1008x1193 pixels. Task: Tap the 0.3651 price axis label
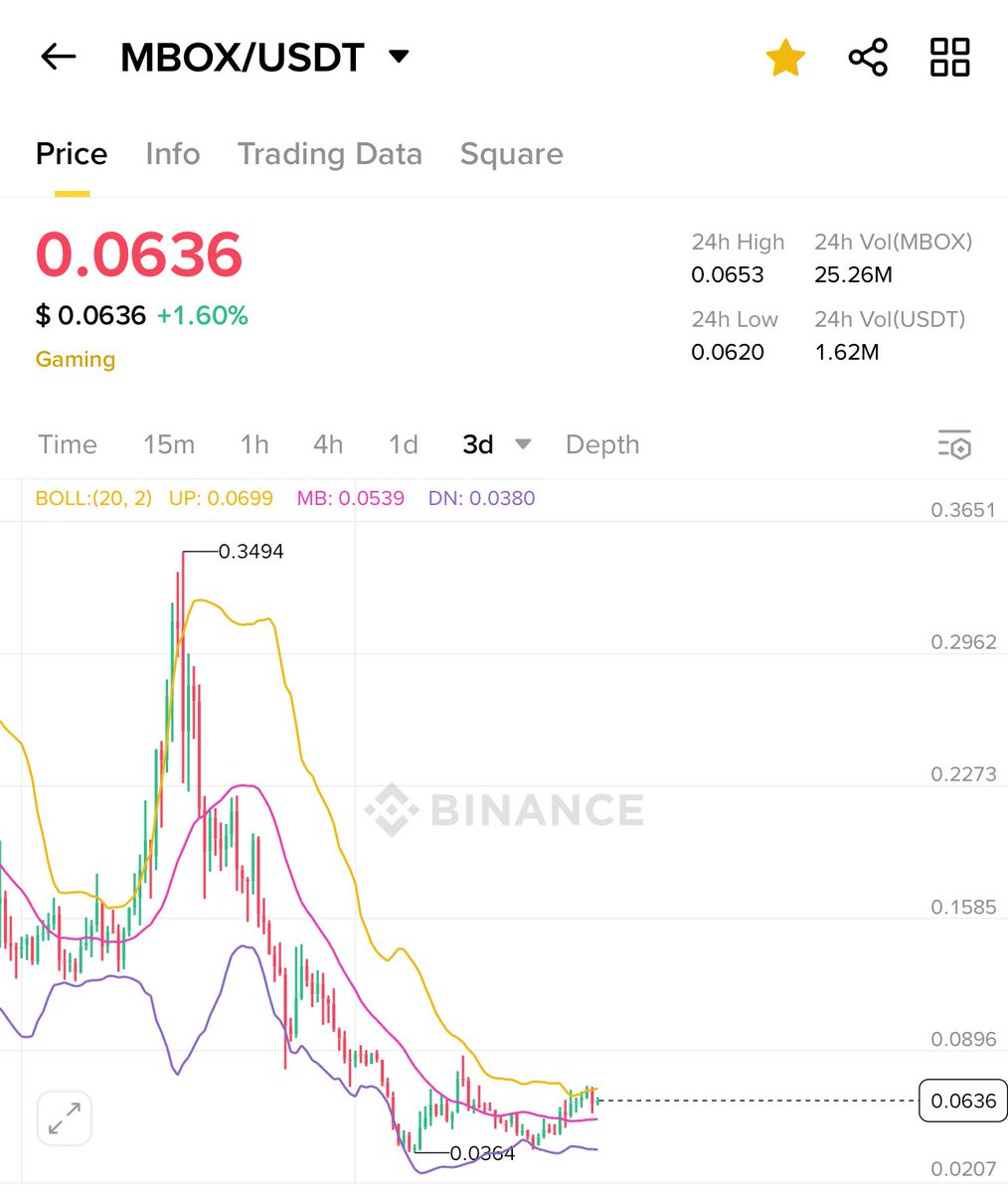pos(963,510)
